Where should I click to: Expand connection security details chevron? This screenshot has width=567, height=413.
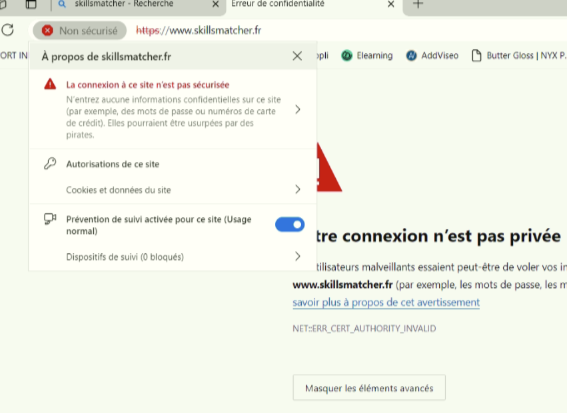298,110
